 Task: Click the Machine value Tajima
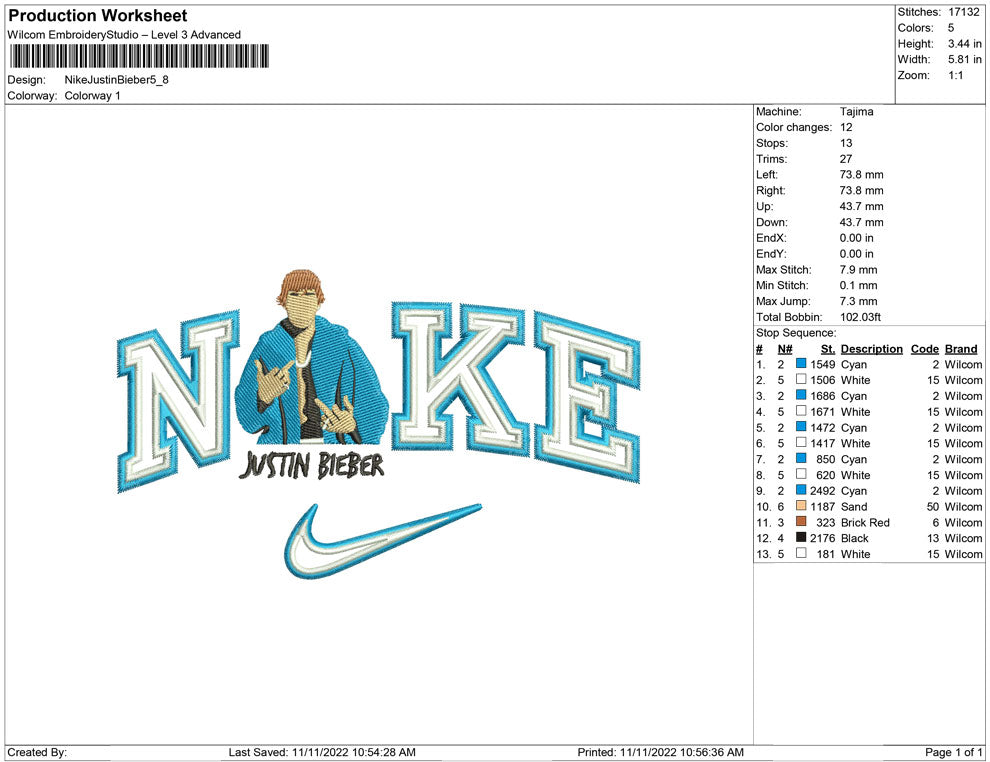click(x=856, y=111)
